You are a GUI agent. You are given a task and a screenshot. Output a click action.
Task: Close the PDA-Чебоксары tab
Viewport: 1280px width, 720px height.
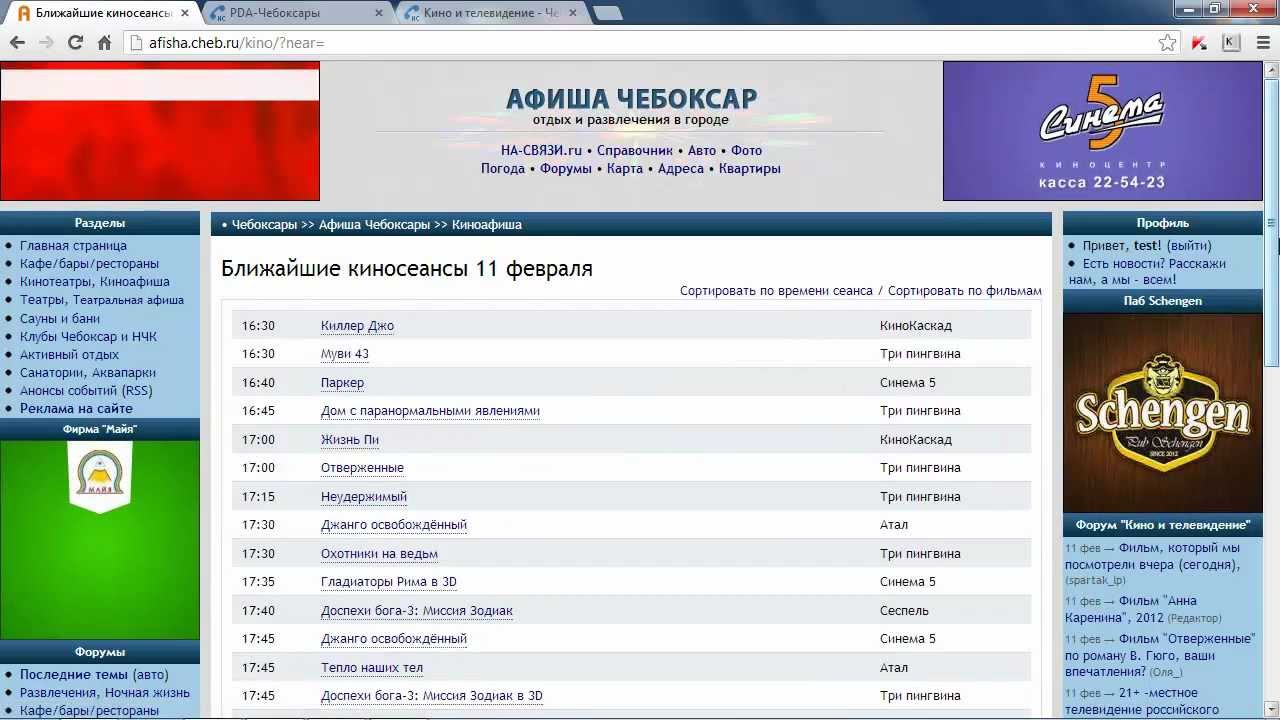(x=378, y=13)
